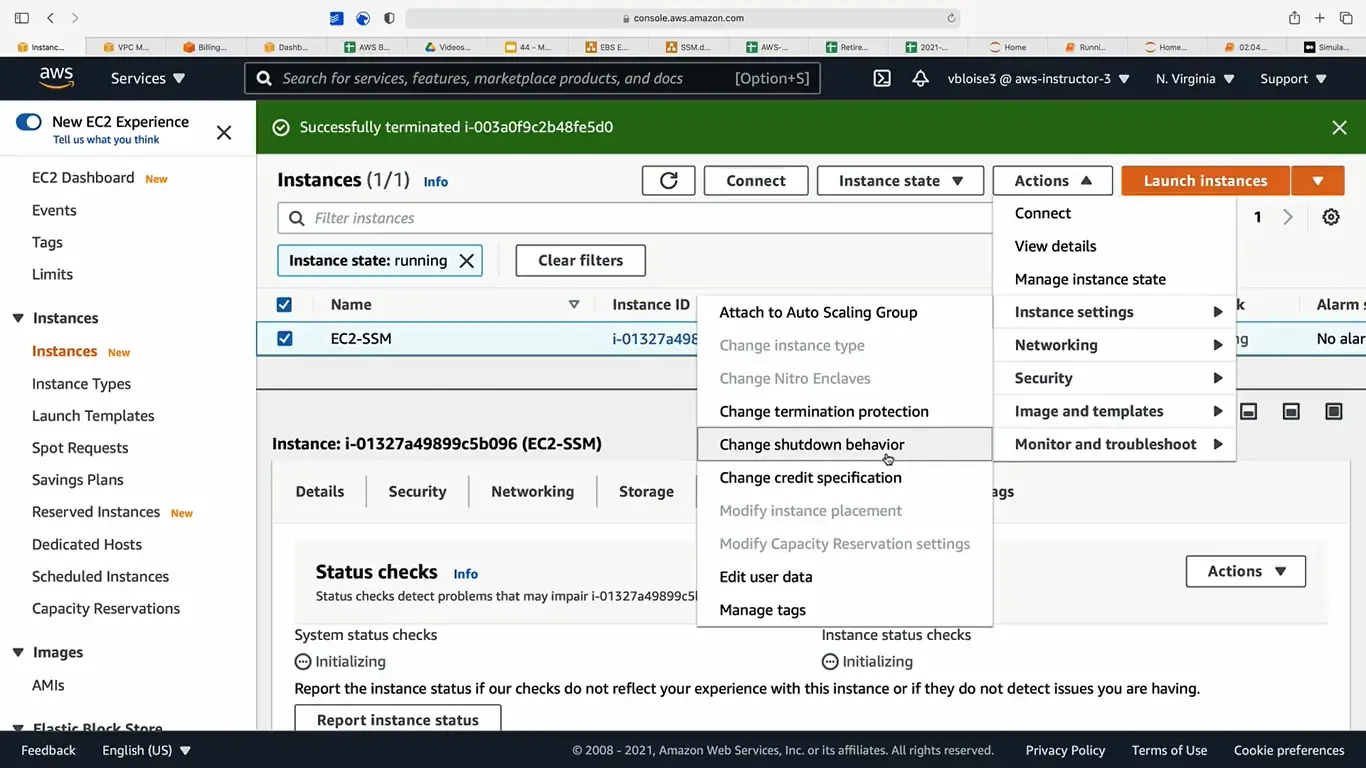The height and width of the screenshot is (768, 1366).
Task: Toggle the New EC2 Experience switch
Action: (x=29, y=122)
